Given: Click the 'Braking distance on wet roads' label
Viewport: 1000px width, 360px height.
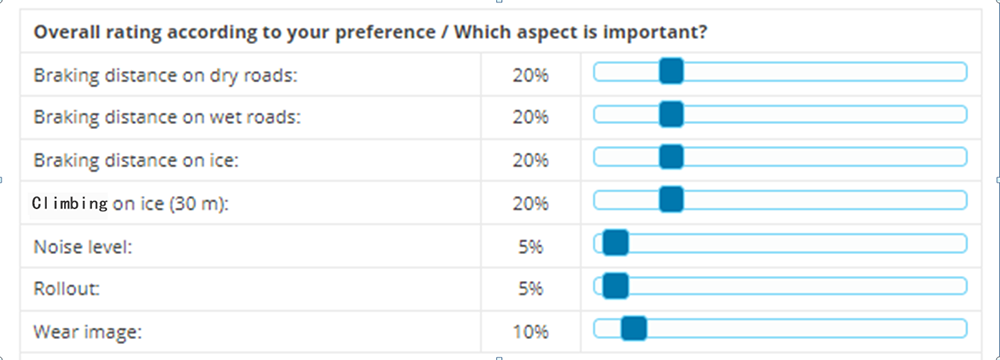Looking at the screenshot, I should 167,118.
